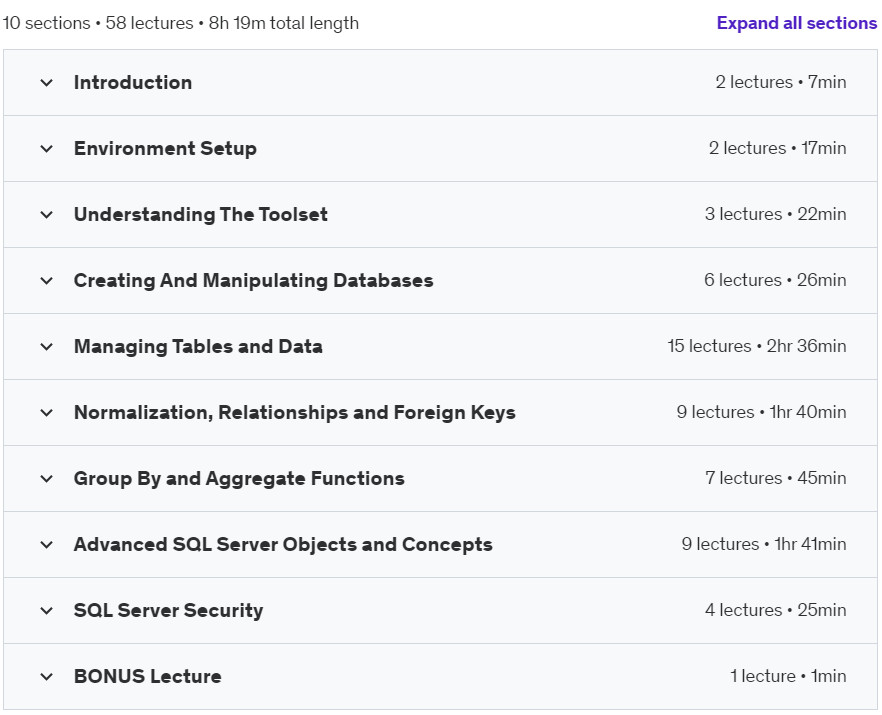882x715 pixels.
Task: Expand Managing Tables and Data chevron
Action: tap(47, 347)
